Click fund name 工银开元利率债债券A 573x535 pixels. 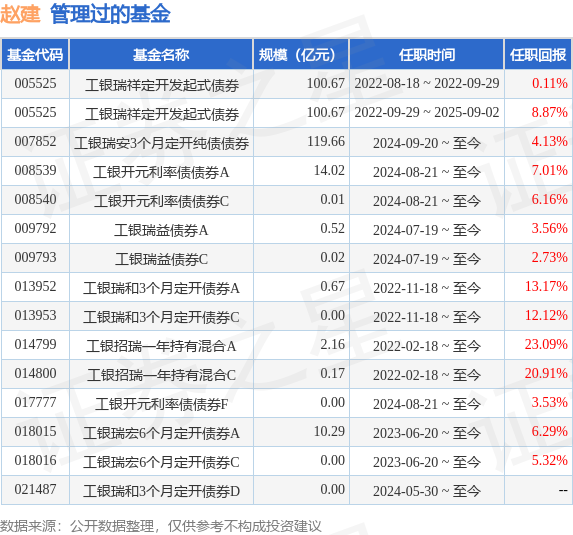[161, 172]
